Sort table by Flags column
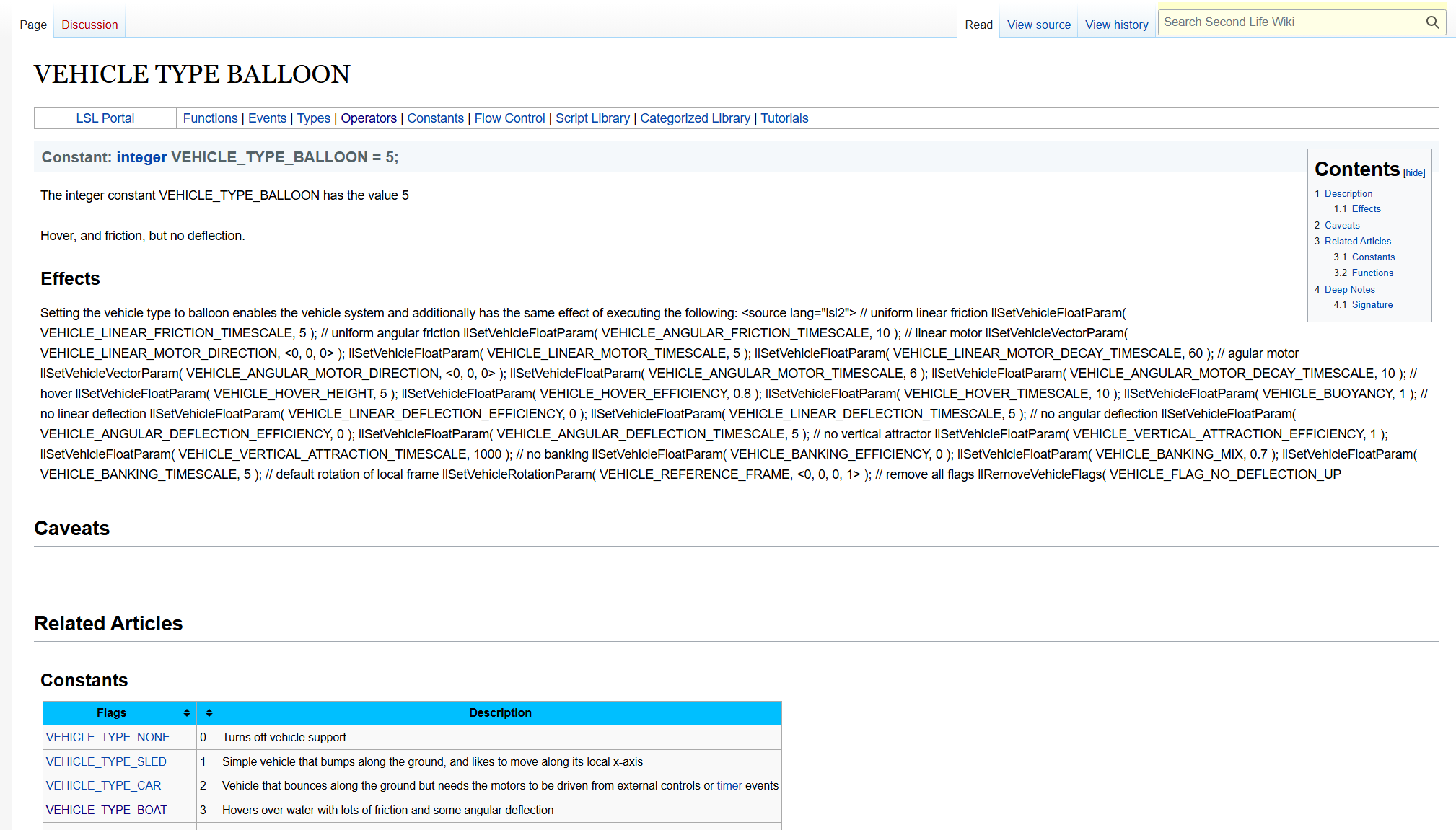The width and height of the screenshot is (1456, 830). (187, 712)
